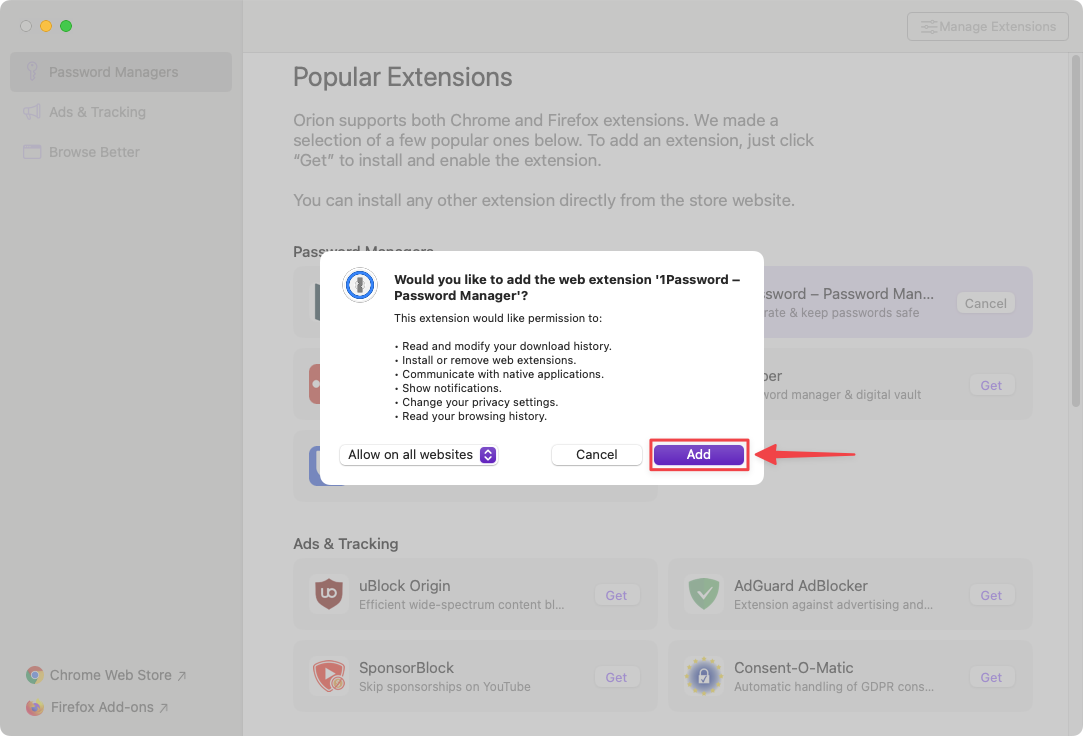Click the 1Password keyhole icon in the dialog
The width and height of the screenshot is (1083, 736).
tap(359, 286)
